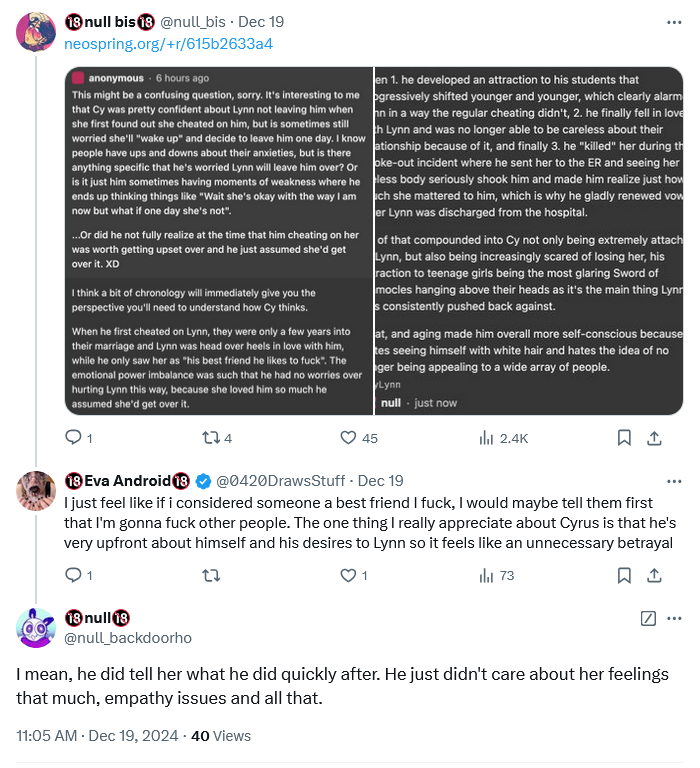Reply to Eva Android's post

[x=73, y=575]
